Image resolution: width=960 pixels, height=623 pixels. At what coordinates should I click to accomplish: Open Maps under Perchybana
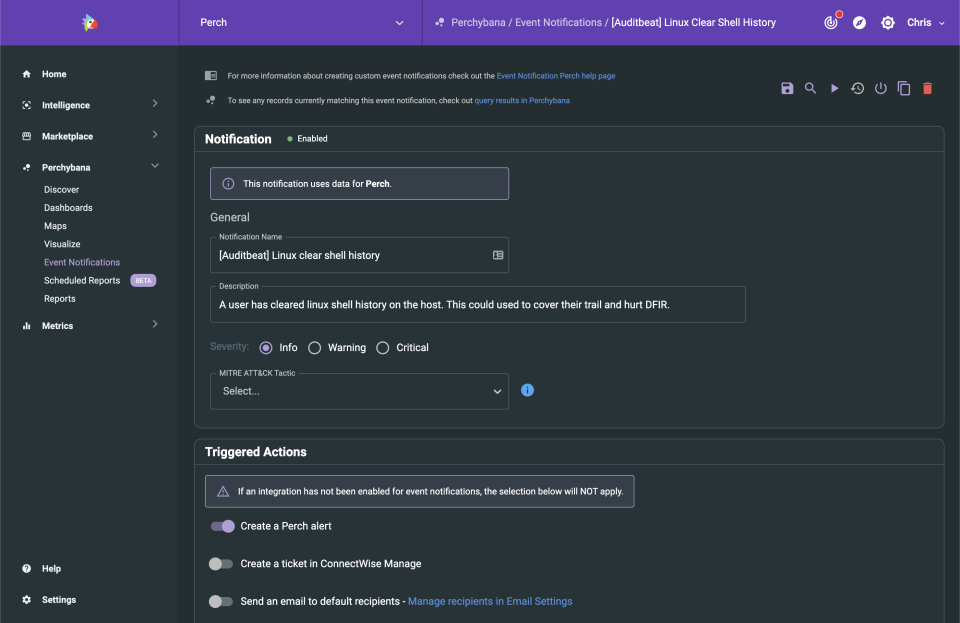(x=55, y=226)
